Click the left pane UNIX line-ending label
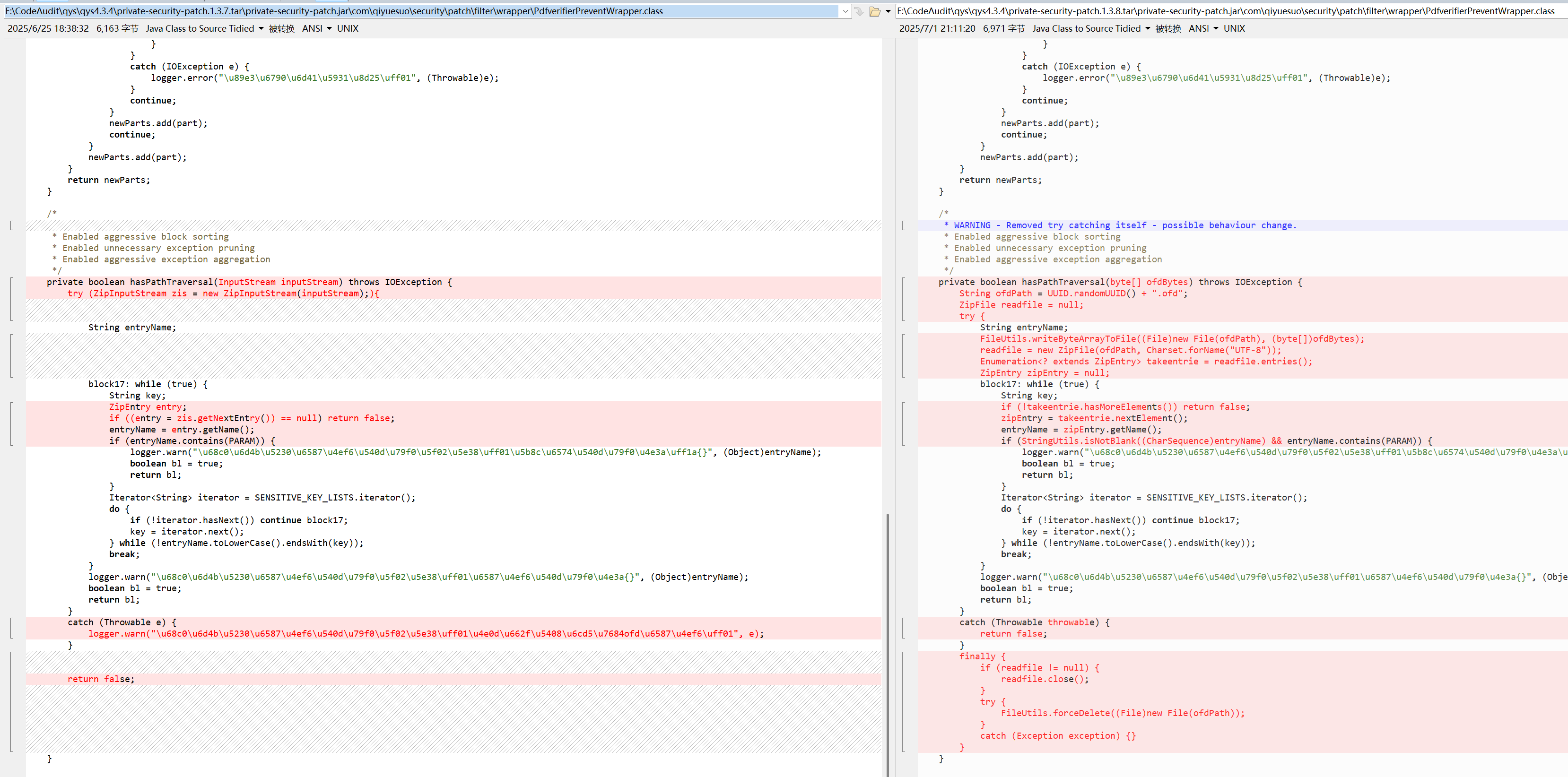The width and height of the screenshot is (1568, 777). pyautogui.click(x=348, y=29)
